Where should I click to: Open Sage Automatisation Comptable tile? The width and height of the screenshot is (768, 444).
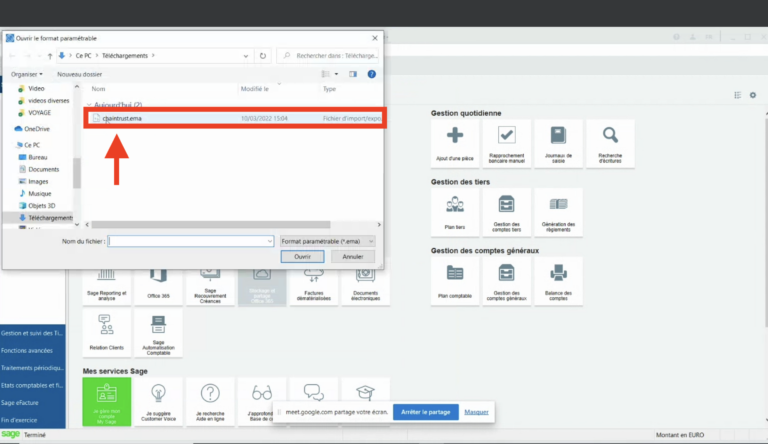(x=158, y=333)
